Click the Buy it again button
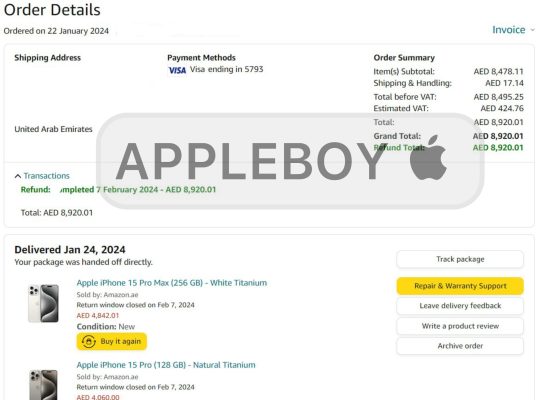This screenshot has height=400, width=538. click(x=112, y=341)
